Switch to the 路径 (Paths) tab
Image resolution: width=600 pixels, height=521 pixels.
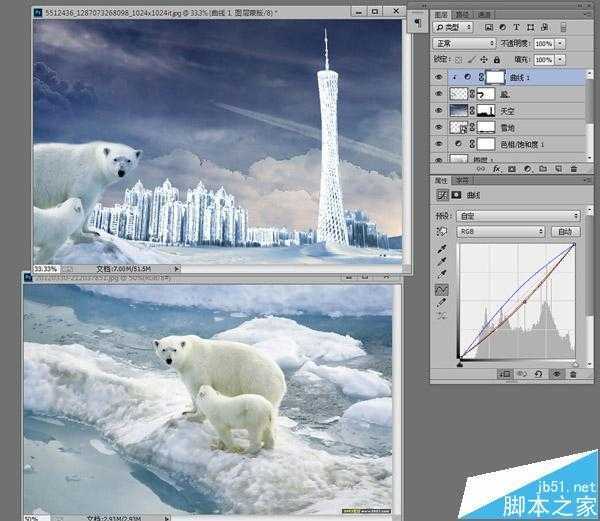463,15
